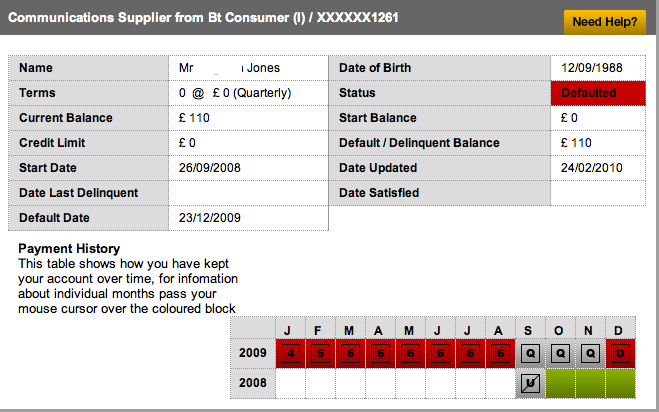Click green December 2008 payment block
Viewport: 659px width, 412px height.
[x=620, y=383]
